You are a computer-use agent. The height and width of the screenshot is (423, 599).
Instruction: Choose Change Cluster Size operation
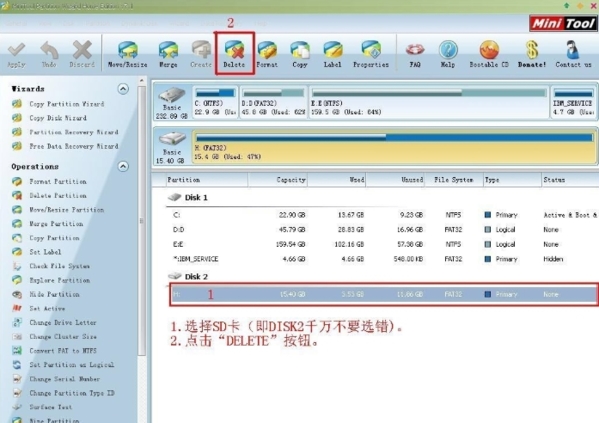tap(54, 337)
